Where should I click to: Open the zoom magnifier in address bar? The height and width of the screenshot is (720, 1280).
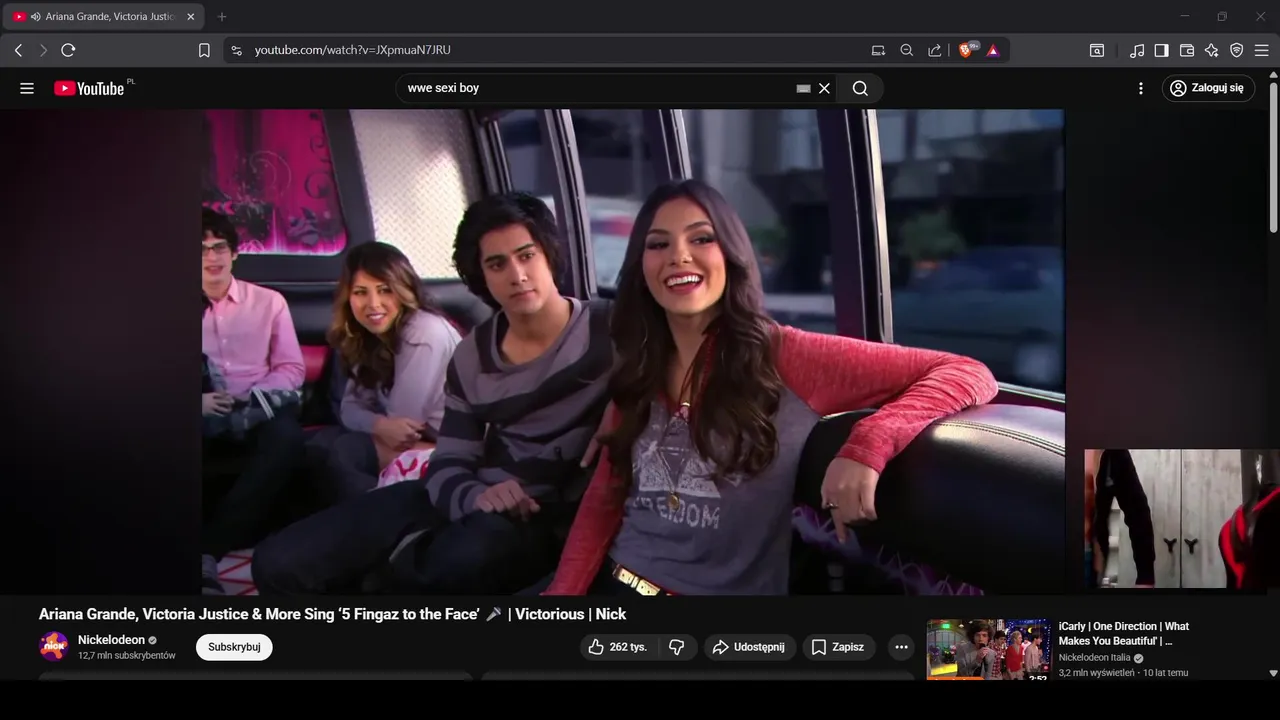point(906,50)
